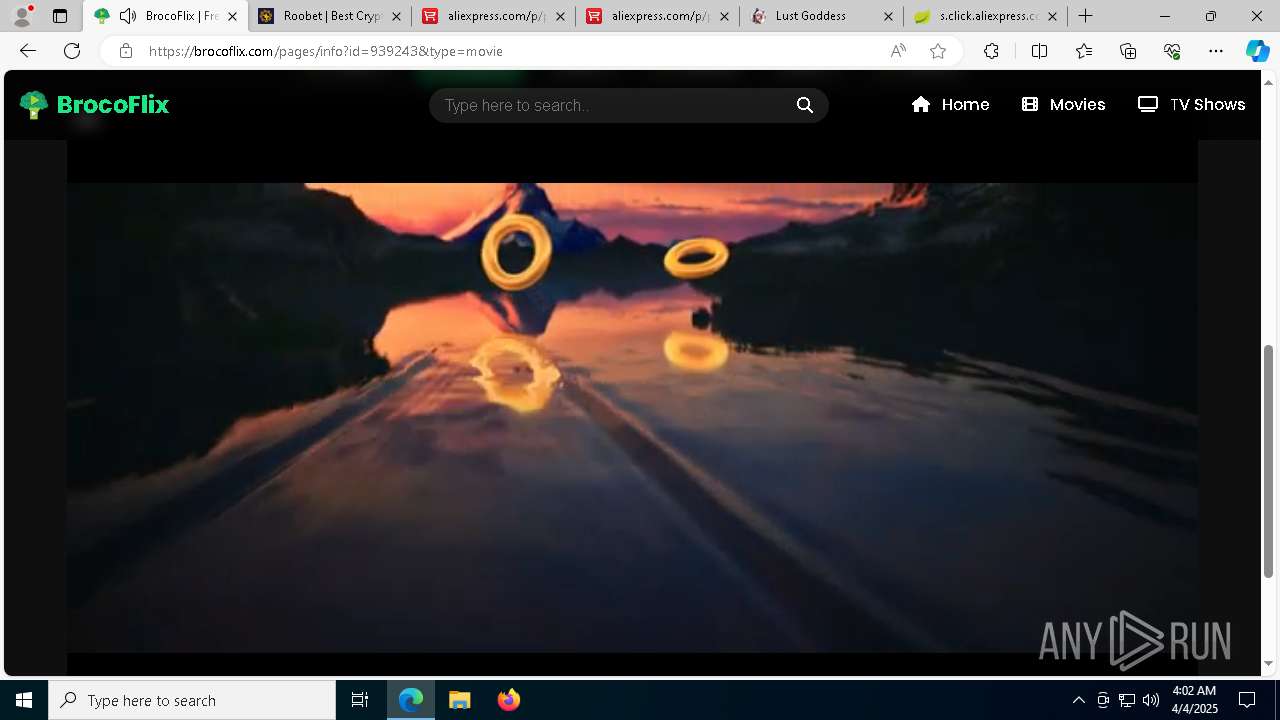Image resolution: width=1280 pixels, height=720 pixels.
Task: Click the Windows taskbar search box
Action: [x=192, y=700]
